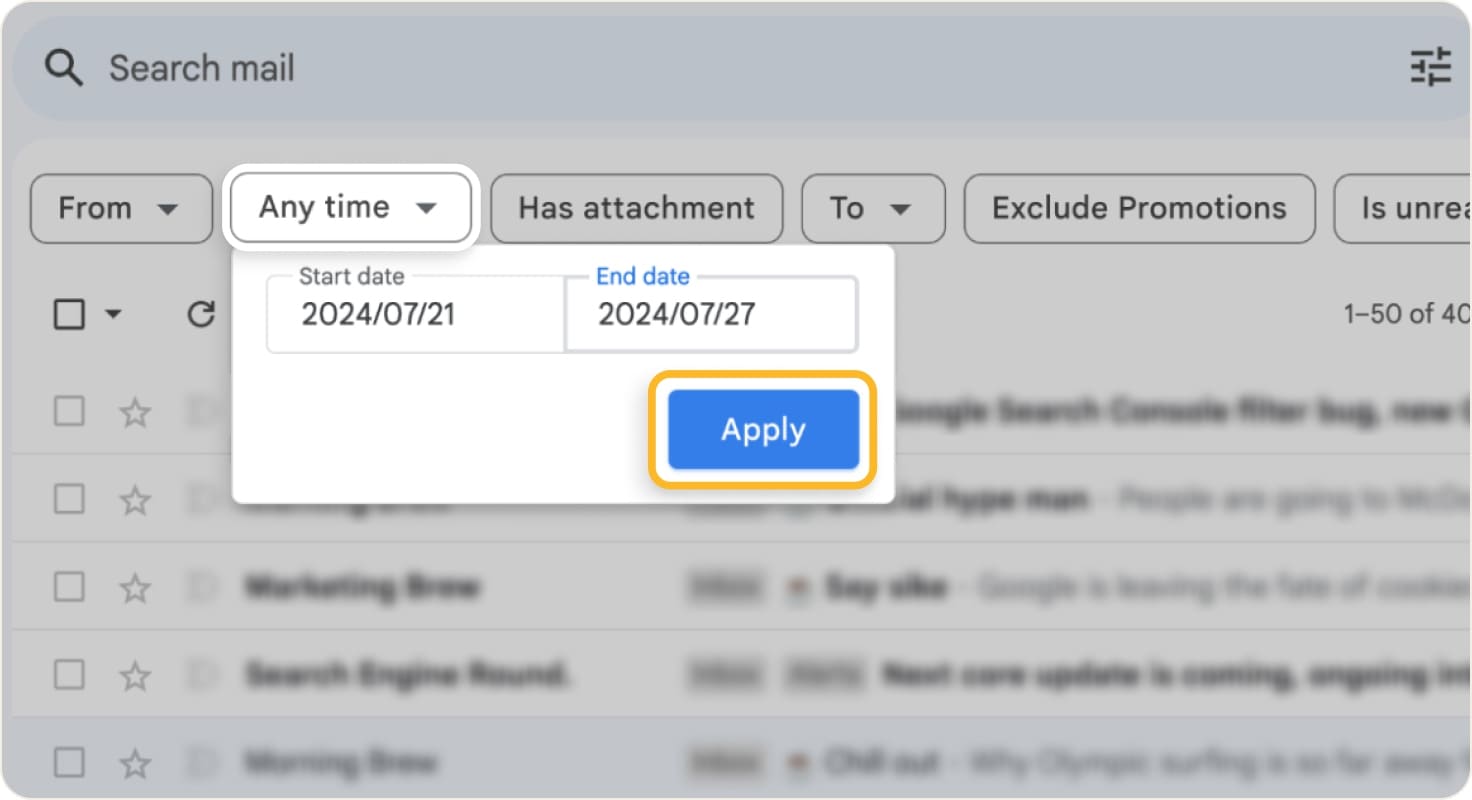The image size is (1472, 800).
Task: Filter emails by Has attachment
Action: tap(636, 208)
